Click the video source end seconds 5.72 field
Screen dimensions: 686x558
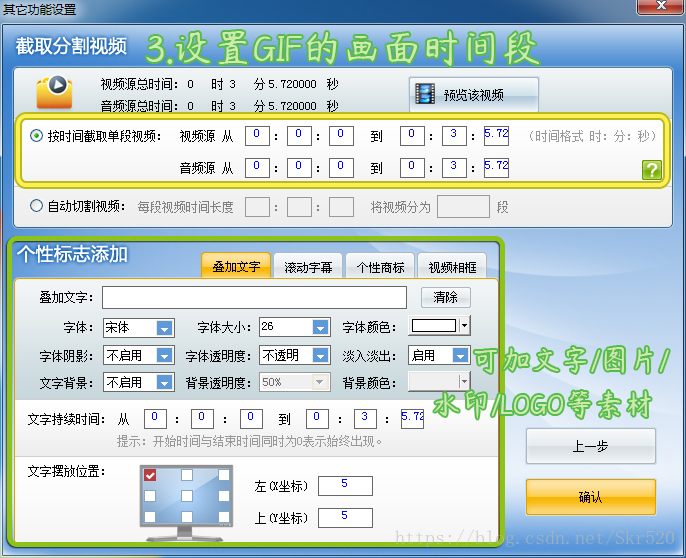pyautogui.click(x=496, y=136)
